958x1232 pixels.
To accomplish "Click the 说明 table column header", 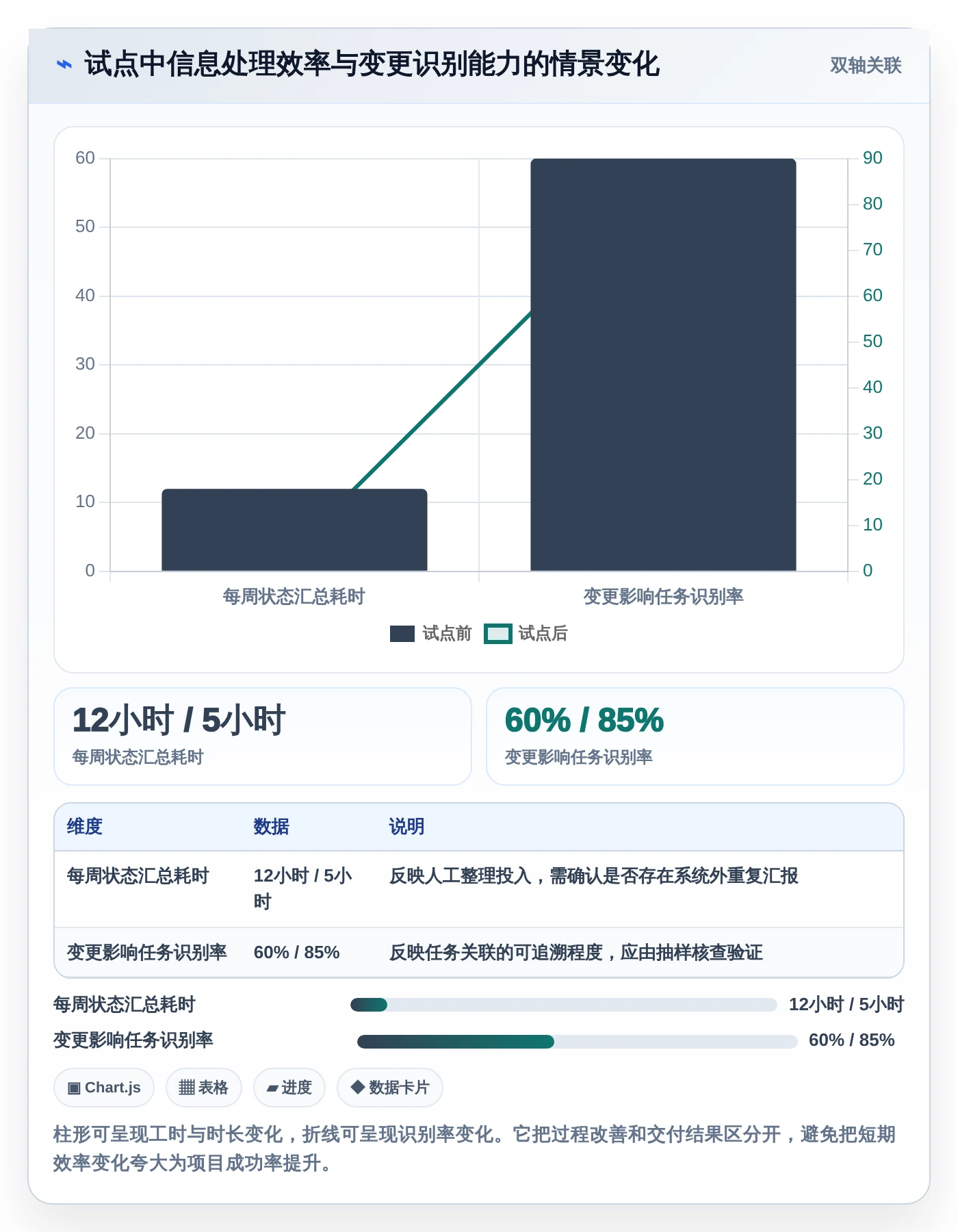I will pyautogui.click(x=406, y=827).
